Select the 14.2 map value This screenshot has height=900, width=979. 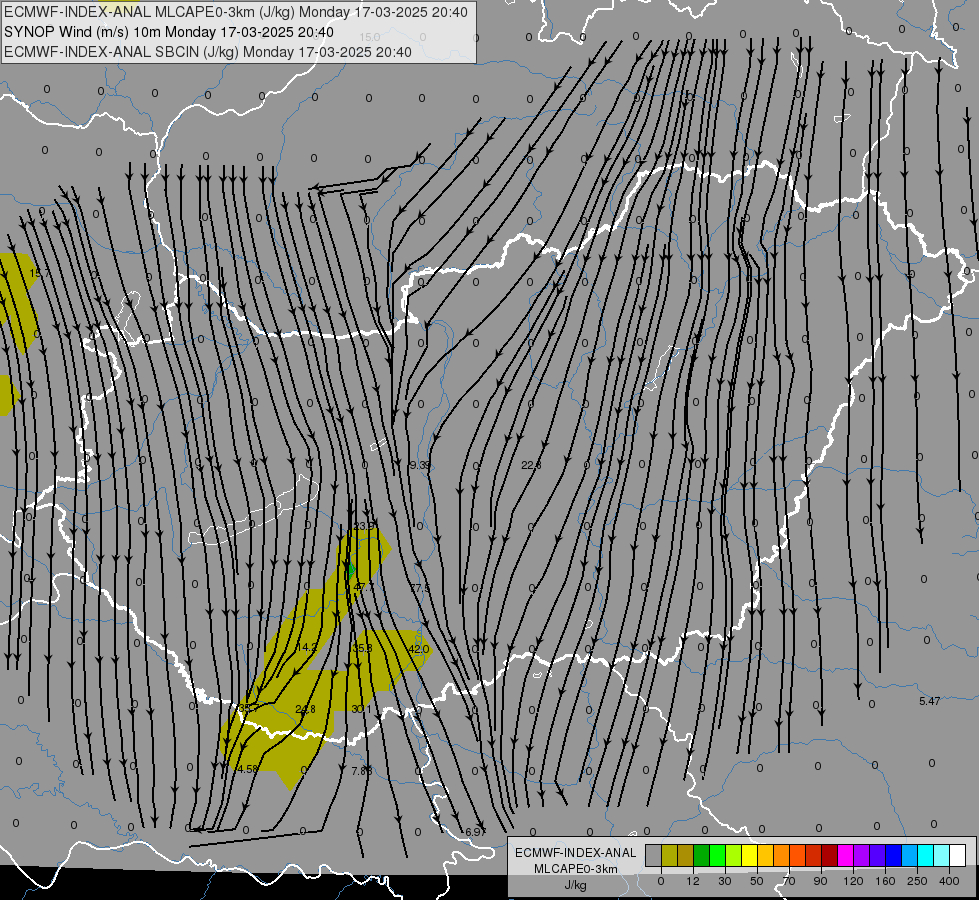point(306,648)
